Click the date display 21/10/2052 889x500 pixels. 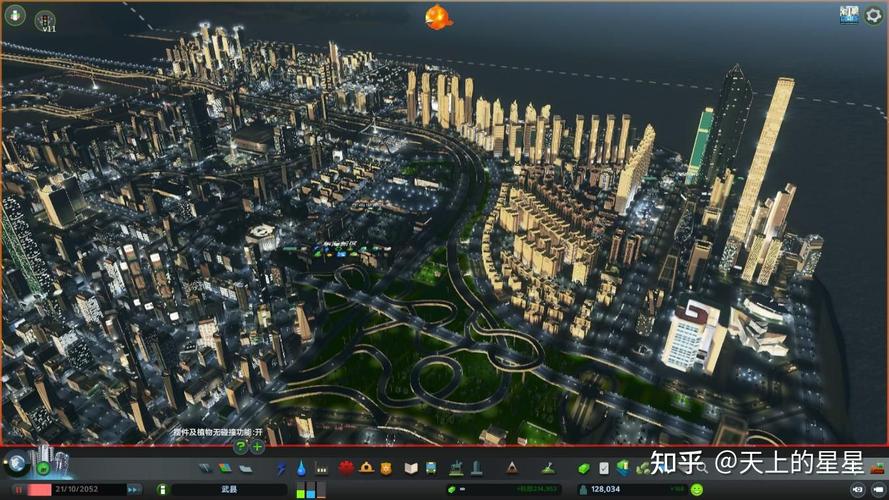77,489
